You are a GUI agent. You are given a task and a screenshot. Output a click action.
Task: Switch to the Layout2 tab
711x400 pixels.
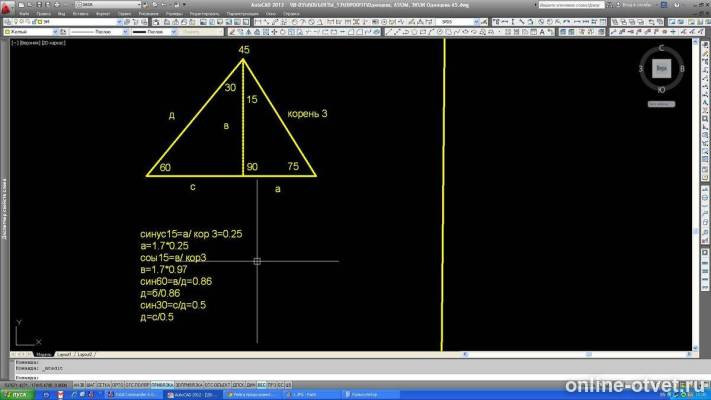(85, 354)
